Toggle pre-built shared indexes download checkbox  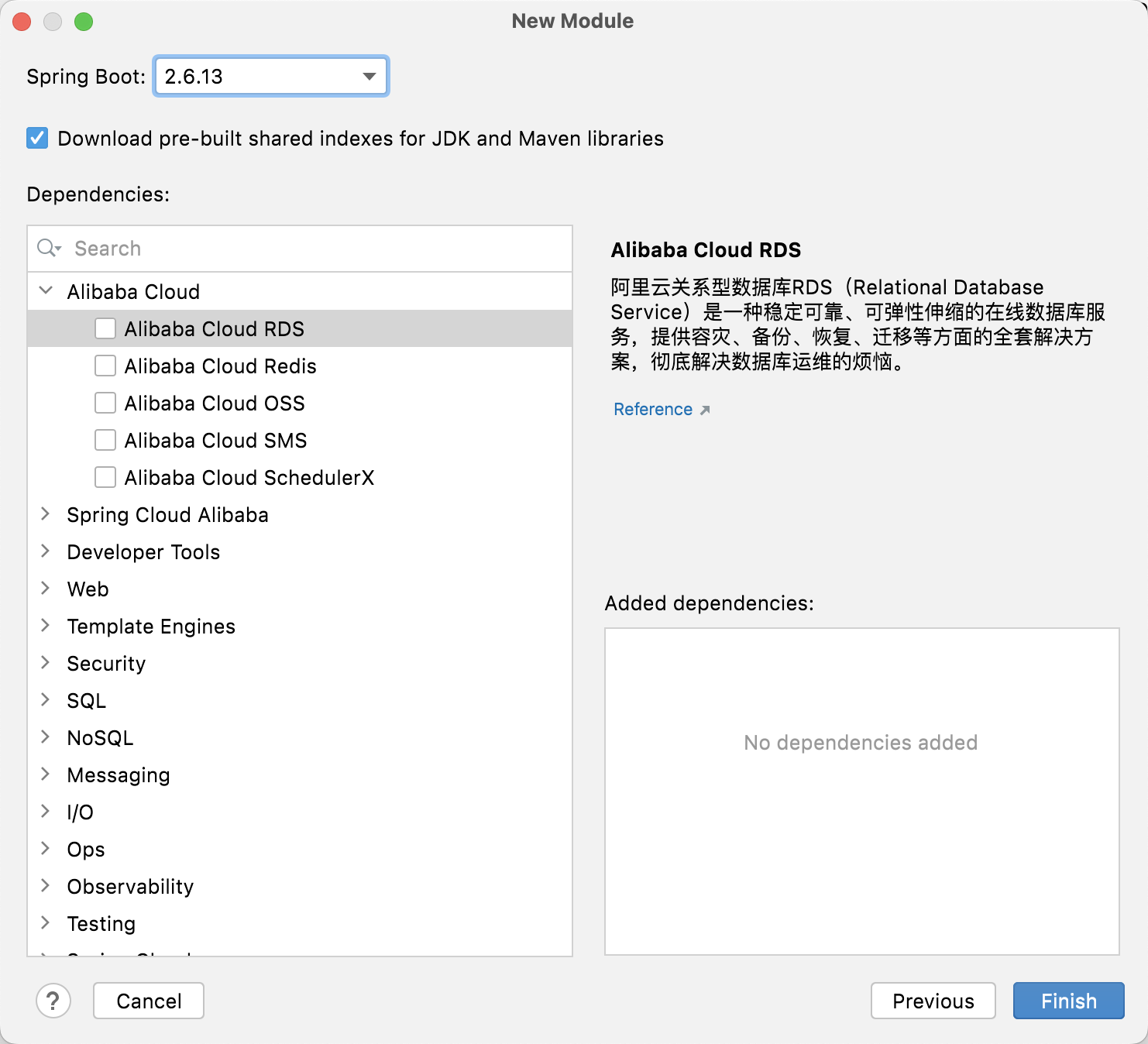(37, 138)
